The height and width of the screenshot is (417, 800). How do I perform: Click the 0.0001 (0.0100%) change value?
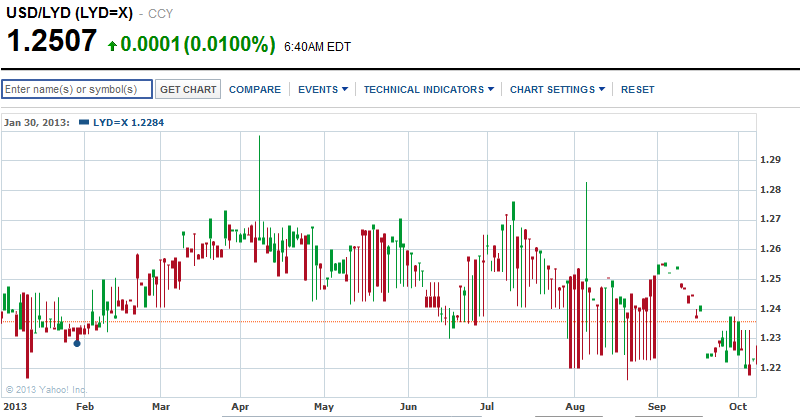198,44
